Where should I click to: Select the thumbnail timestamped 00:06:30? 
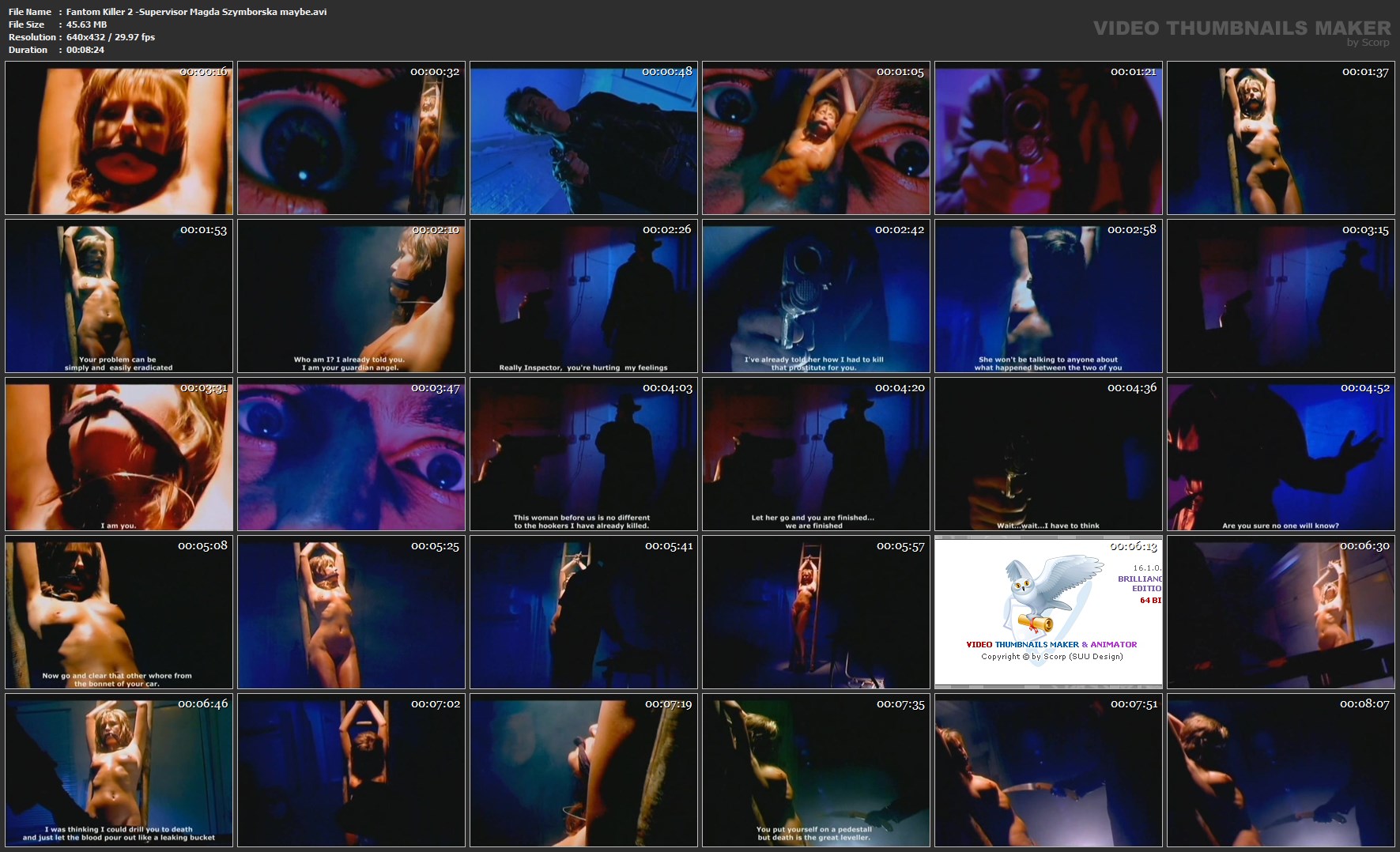pyautogui.click(x=1281, y=613)
